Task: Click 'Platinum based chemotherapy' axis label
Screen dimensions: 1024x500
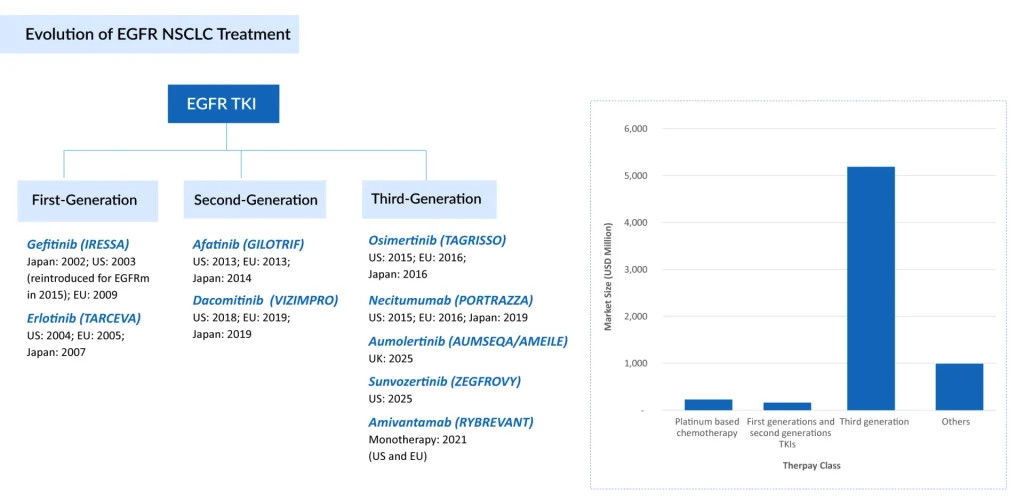Action: (x=707, y=428)
